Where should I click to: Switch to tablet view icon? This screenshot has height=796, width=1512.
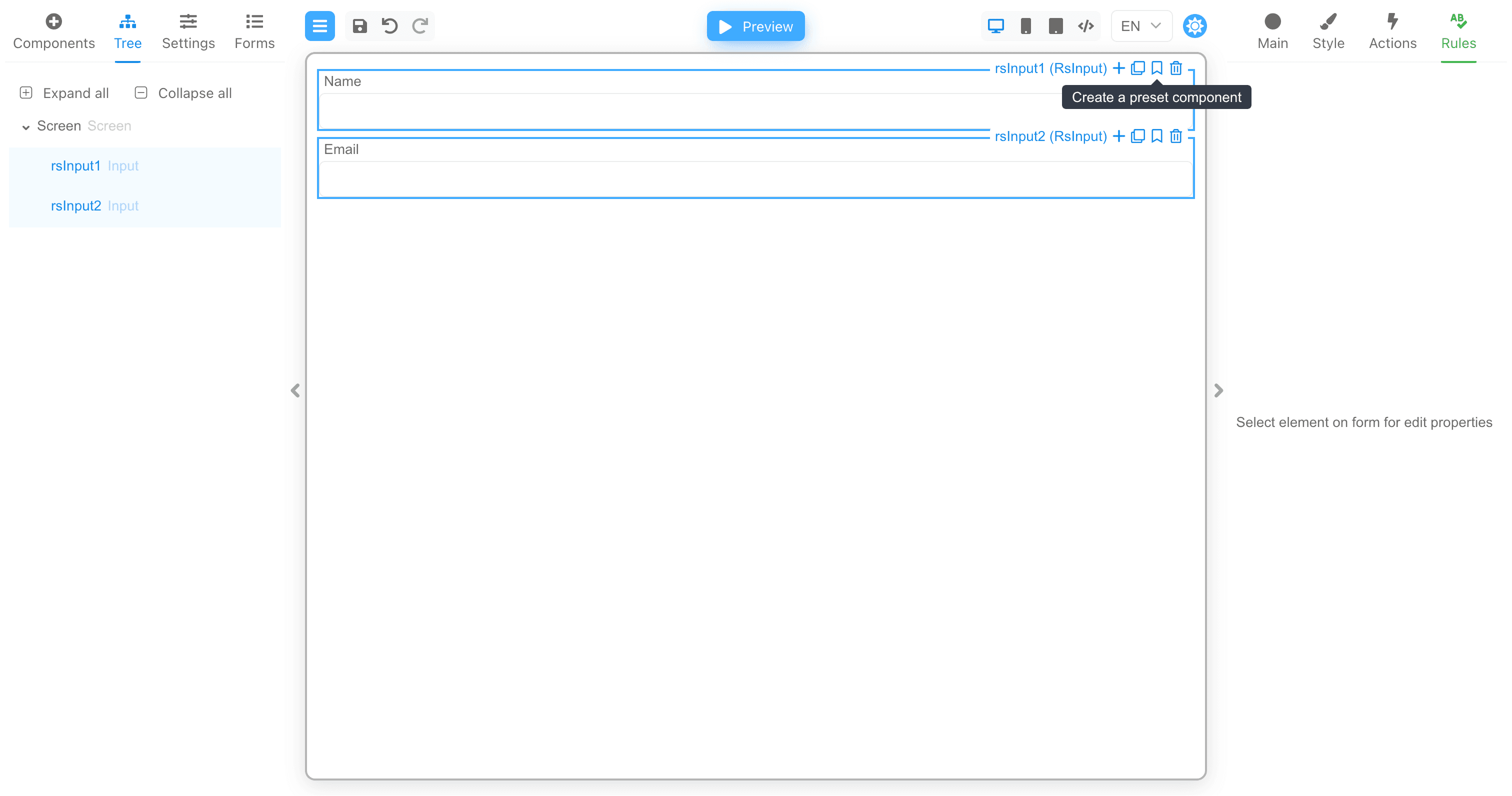[x=1055, y=26]
